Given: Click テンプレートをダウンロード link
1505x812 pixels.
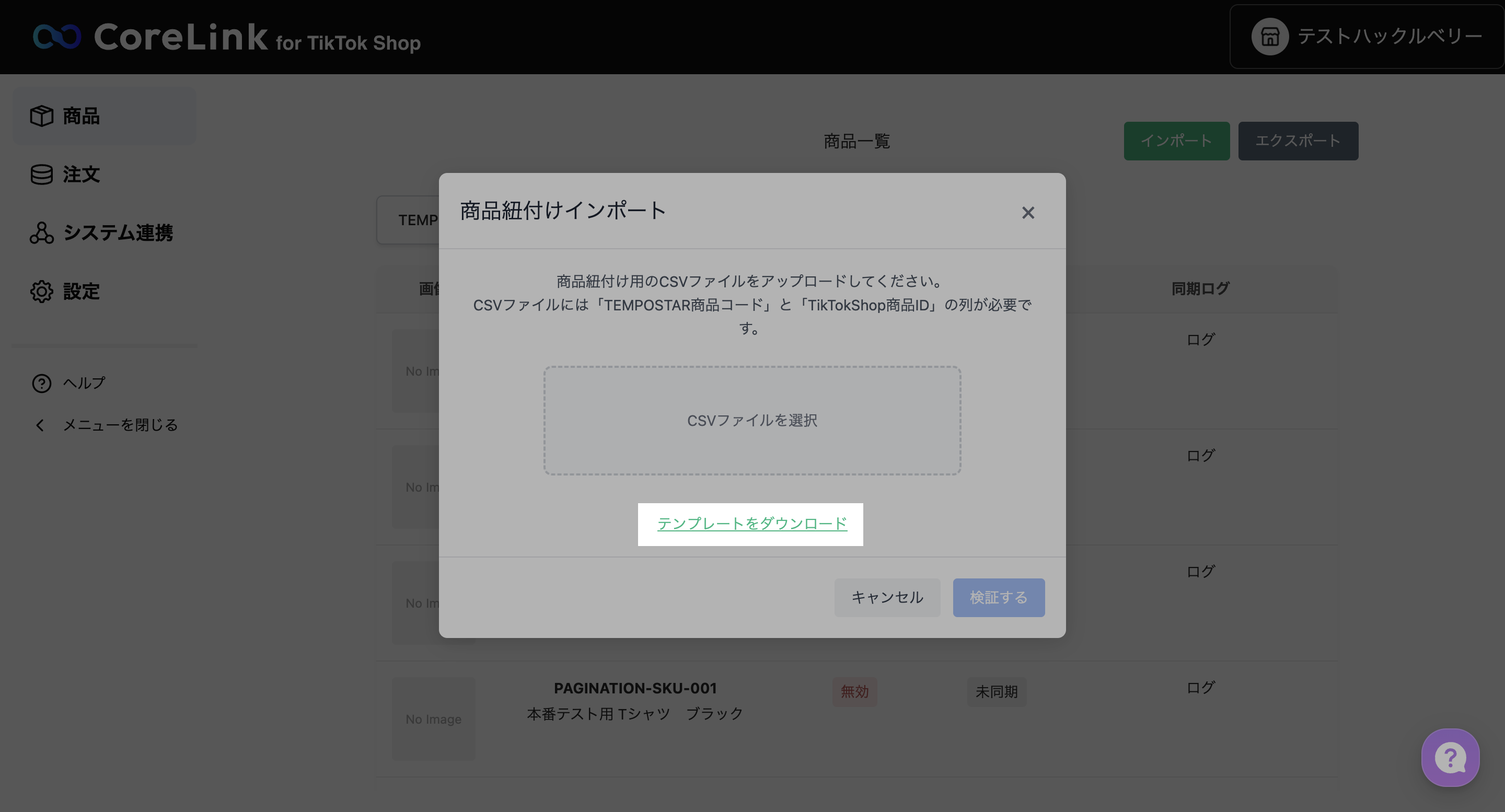Looking at the screenshot, I should (751, 524).
